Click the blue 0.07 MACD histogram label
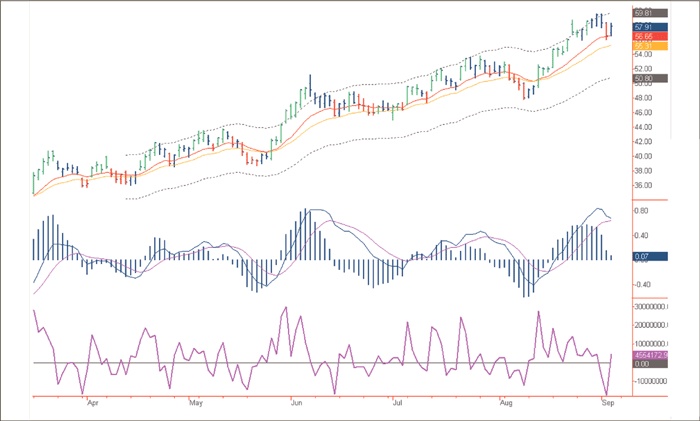This screenshot has height=421, width=700. click(643, 258)
